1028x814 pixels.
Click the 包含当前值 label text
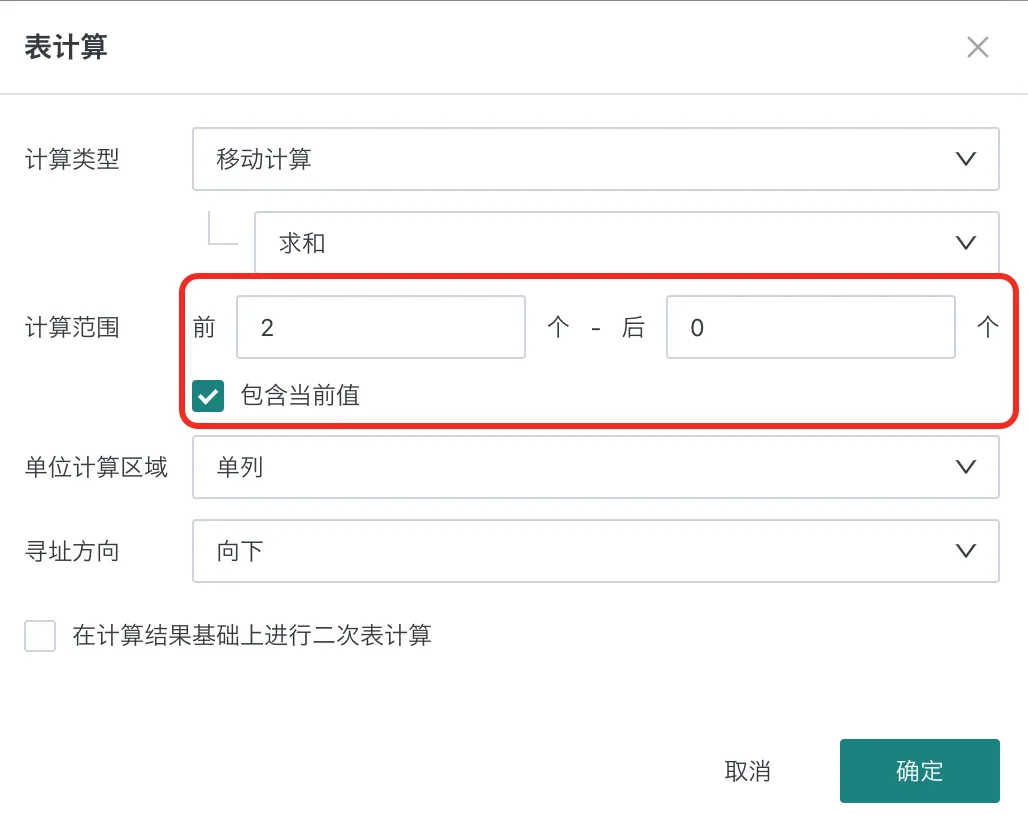300,395
